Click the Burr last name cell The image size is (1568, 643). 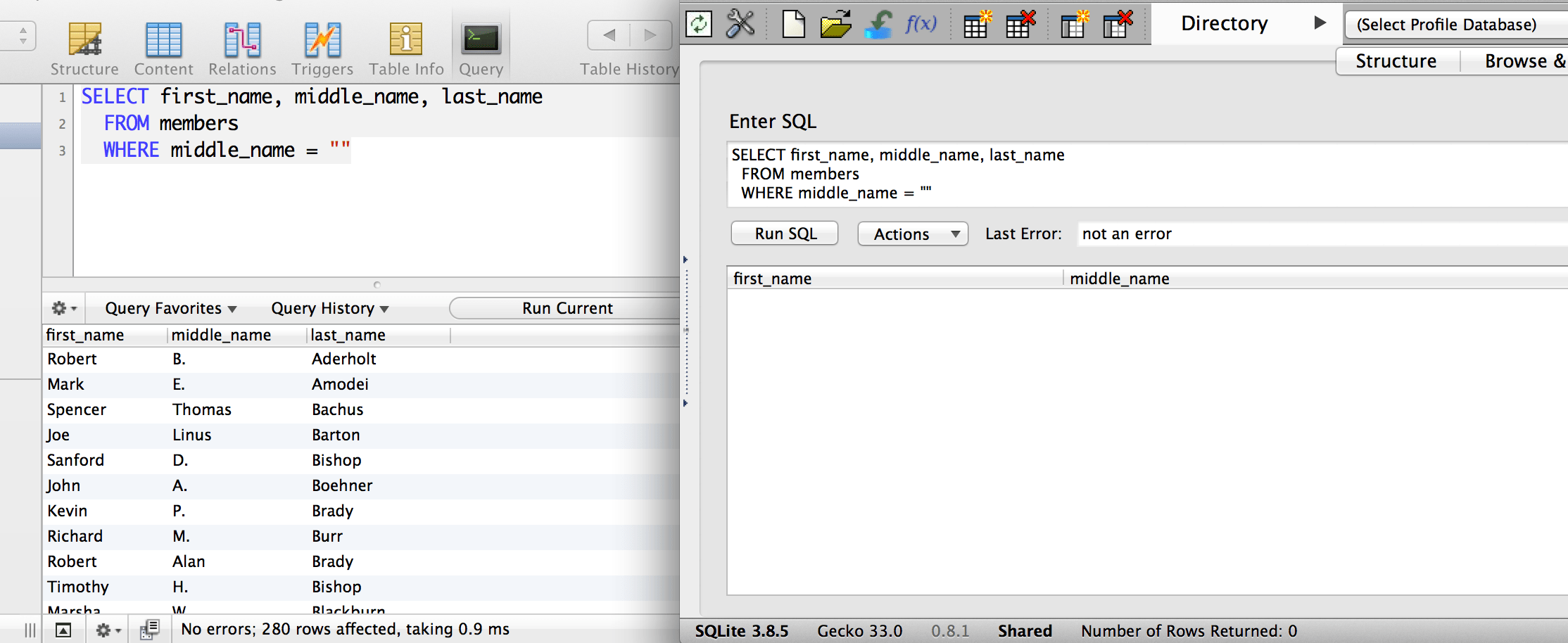(x=327, y=536)
